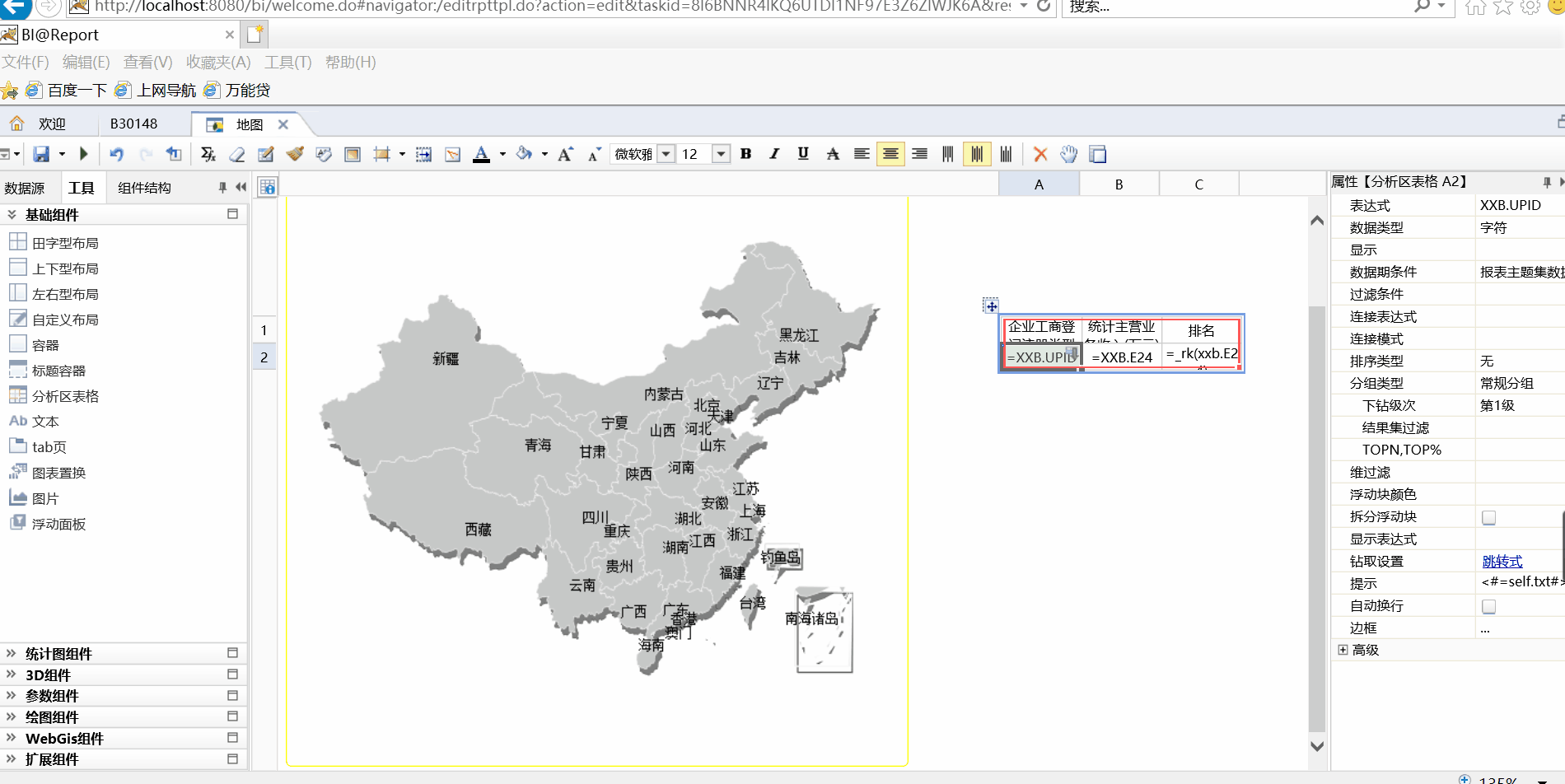Open the 文件(F) menu
Image resolution: width=1565 pixels, height=784 pixels.
click(x=26, y=62)
